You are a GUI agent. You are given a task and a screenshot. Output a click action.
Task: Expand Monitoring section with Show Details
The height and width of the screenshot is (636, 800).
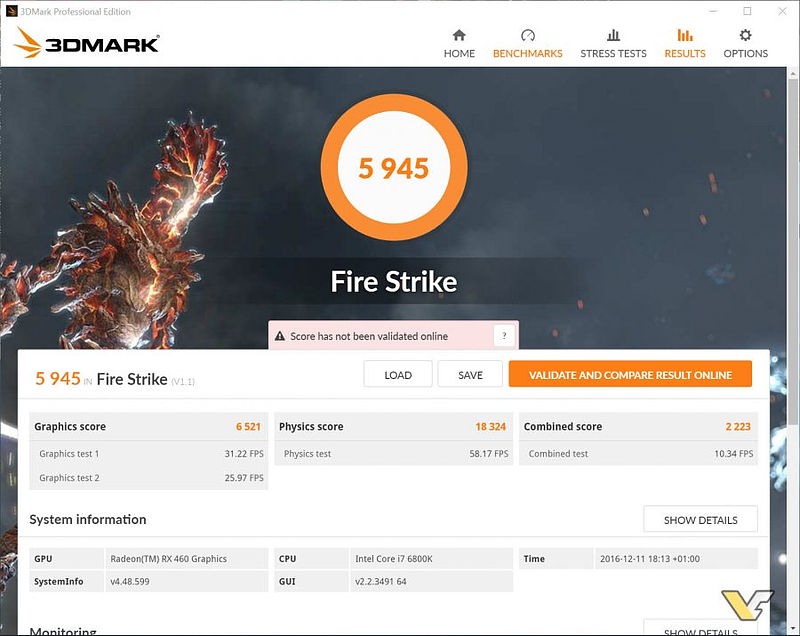[700, 630]
